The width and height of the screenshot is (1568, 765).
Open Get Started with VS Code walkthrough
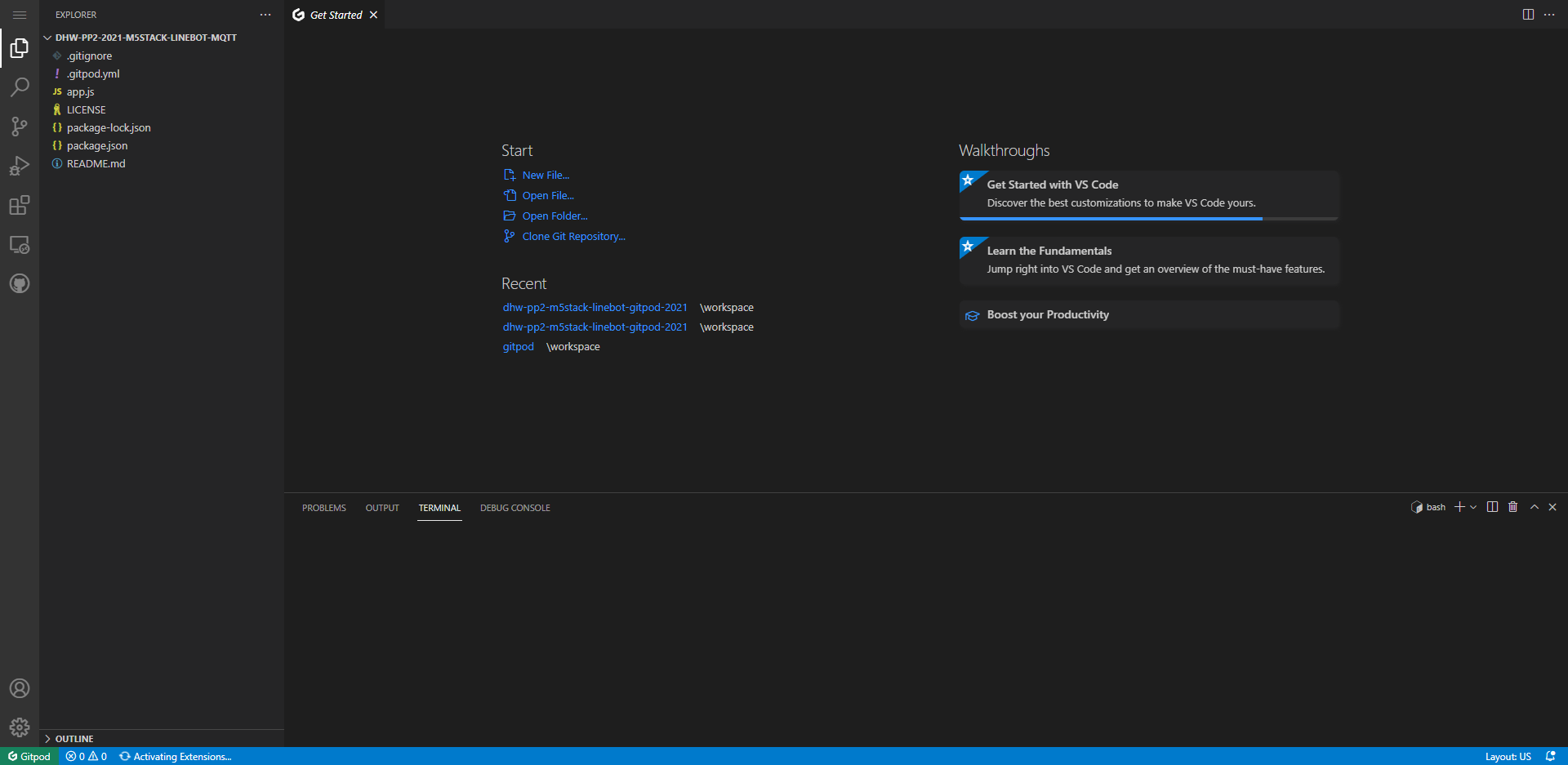coord(1149,194)
